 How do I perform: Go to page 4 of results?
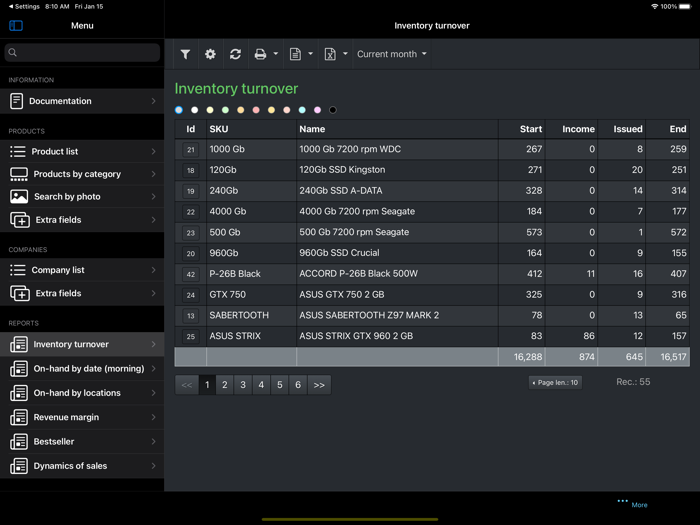point(261,385)
